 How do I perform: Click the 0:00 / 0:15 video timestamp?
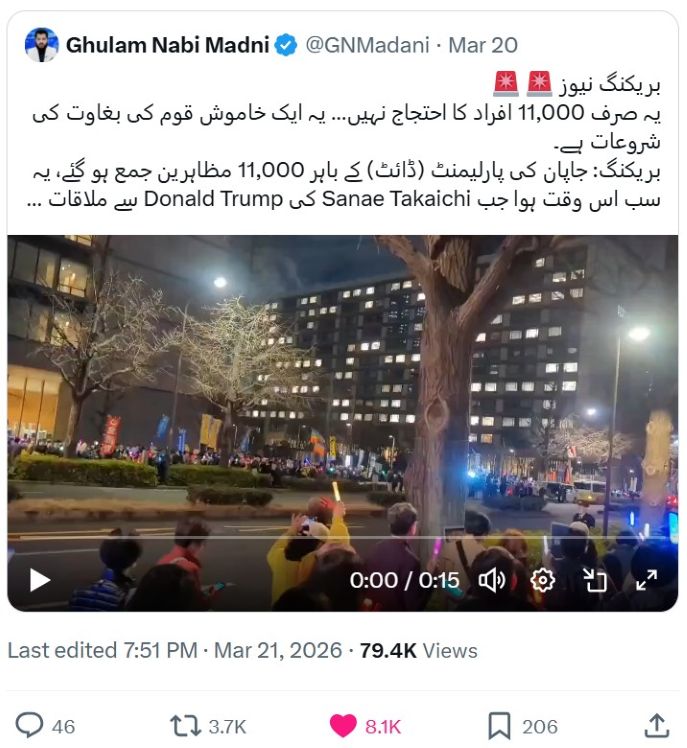(x=404, y=580)
